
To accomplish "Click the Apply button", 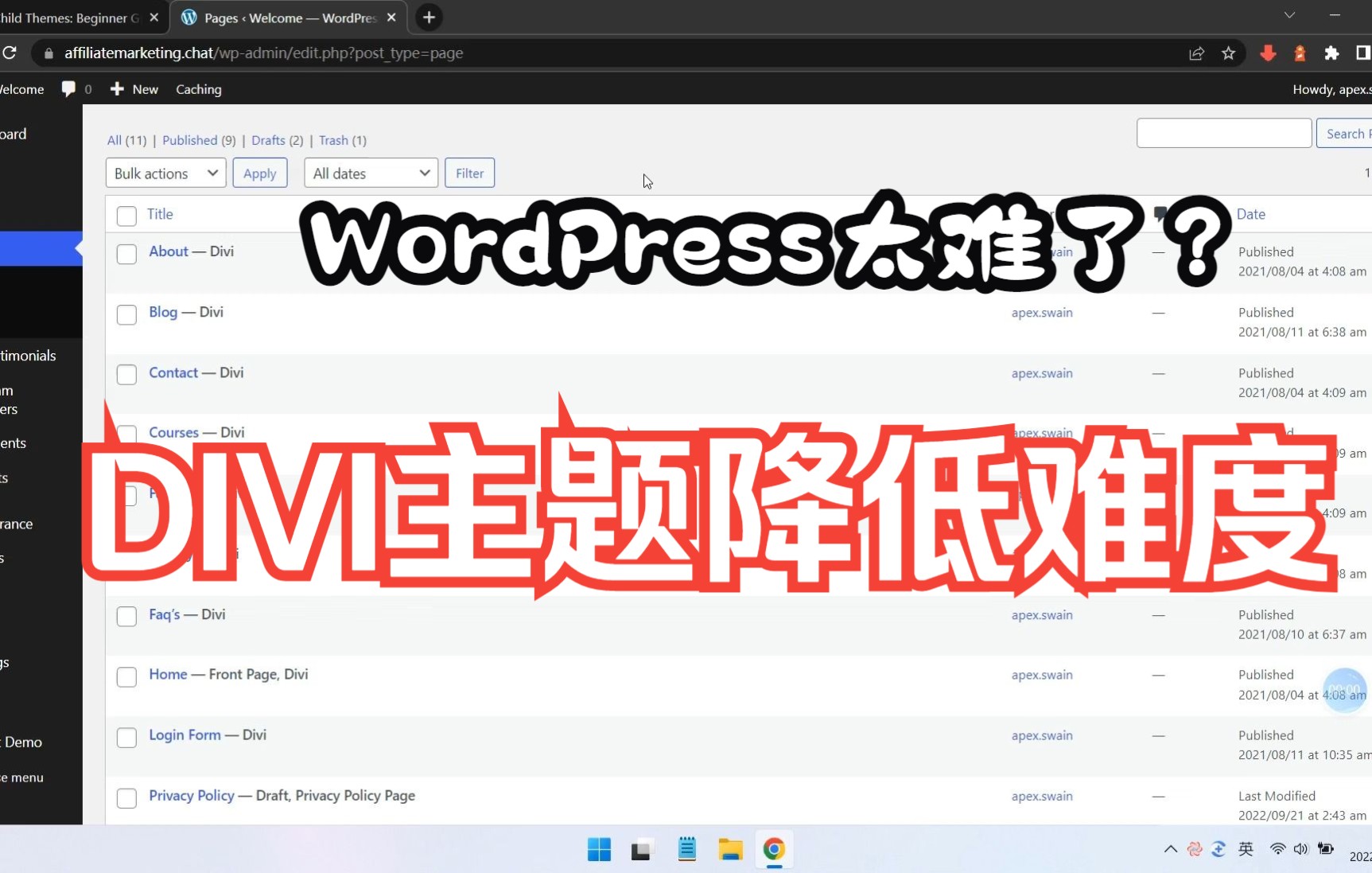I will (x=259, y=173).
